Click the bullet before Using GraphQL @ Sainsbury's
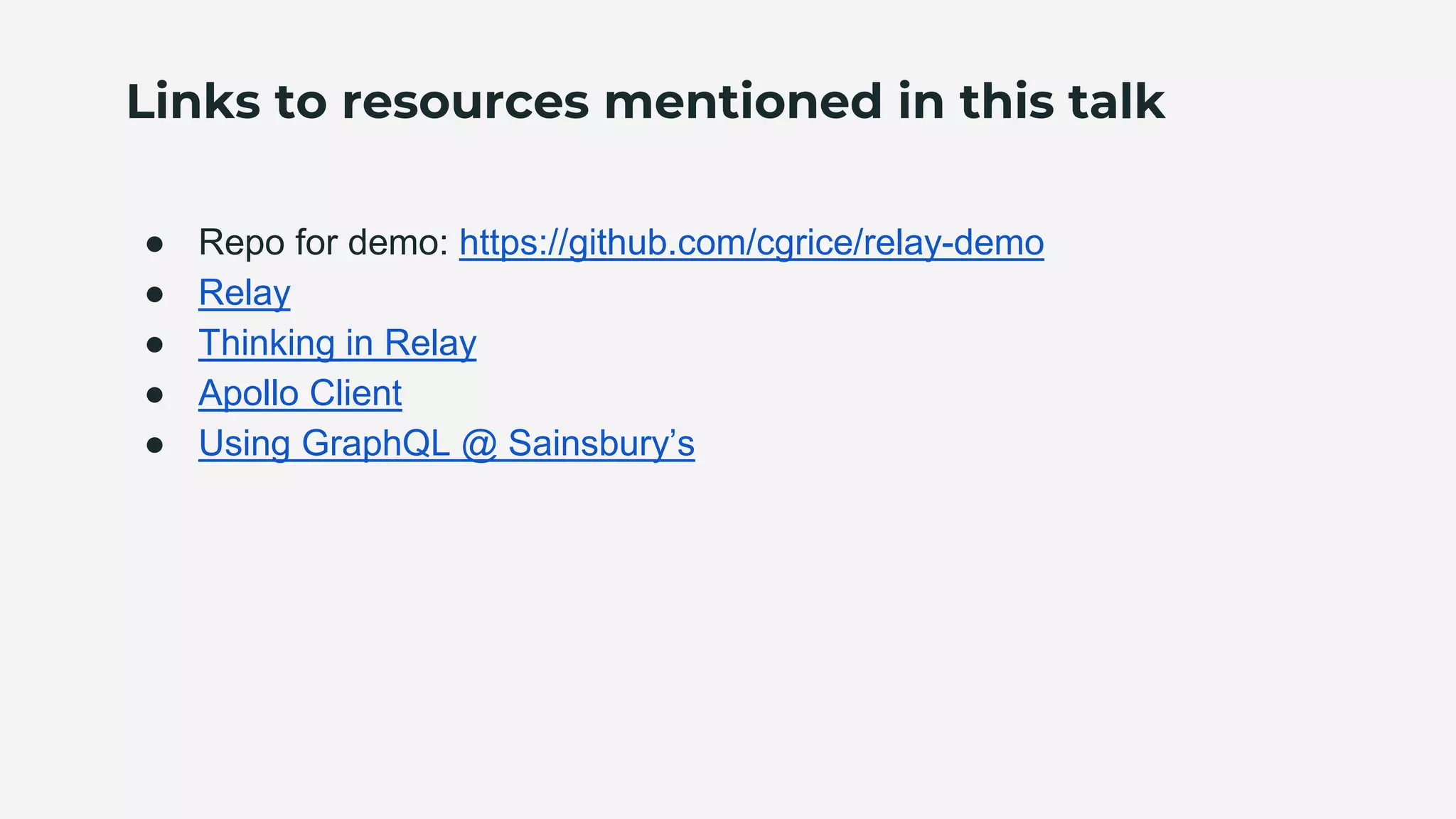 (x=155, y=446)
